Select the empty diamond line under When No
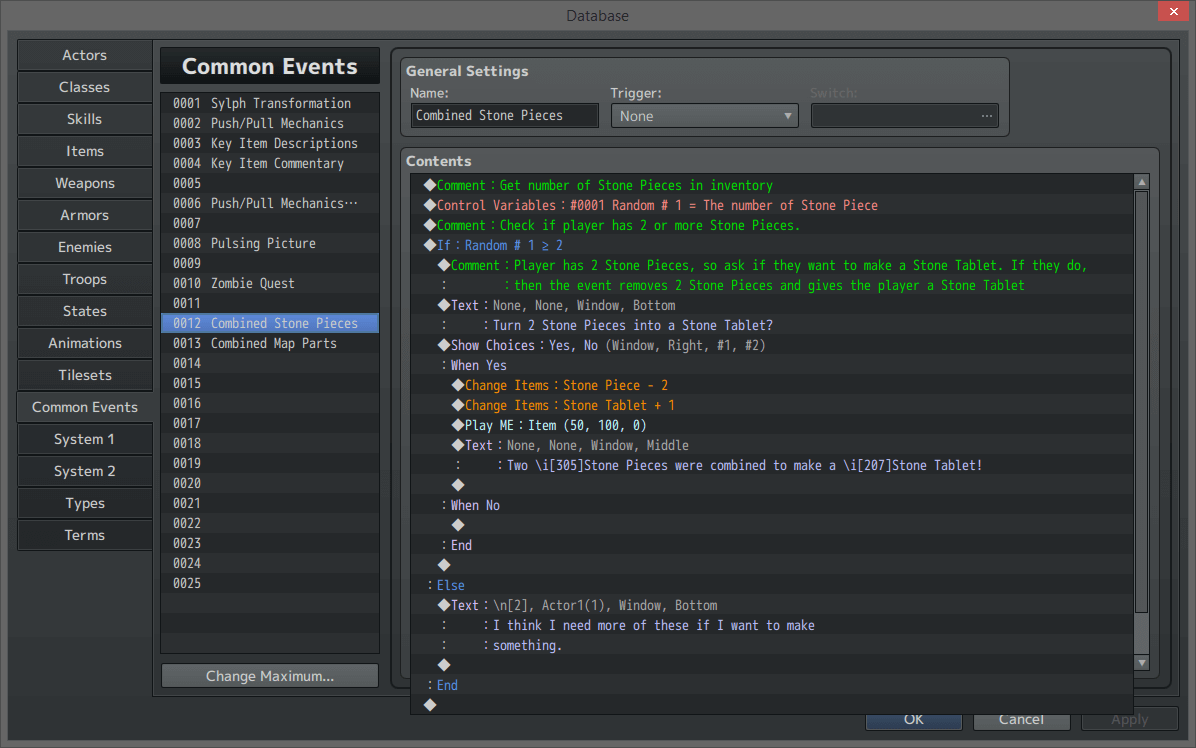1196x748 pixels. [772, 525]
